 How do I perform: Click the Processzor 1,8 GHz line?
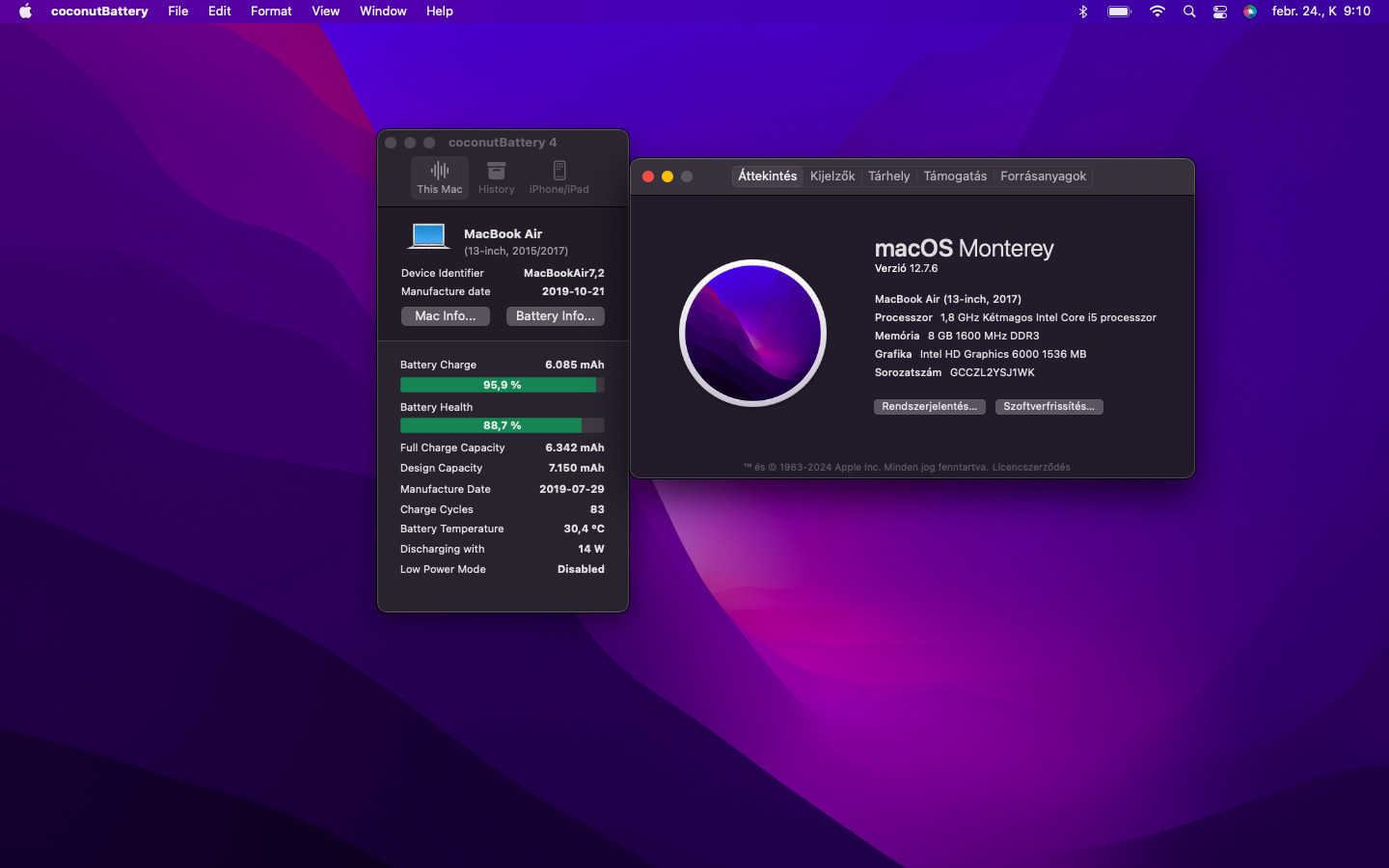1016,317
